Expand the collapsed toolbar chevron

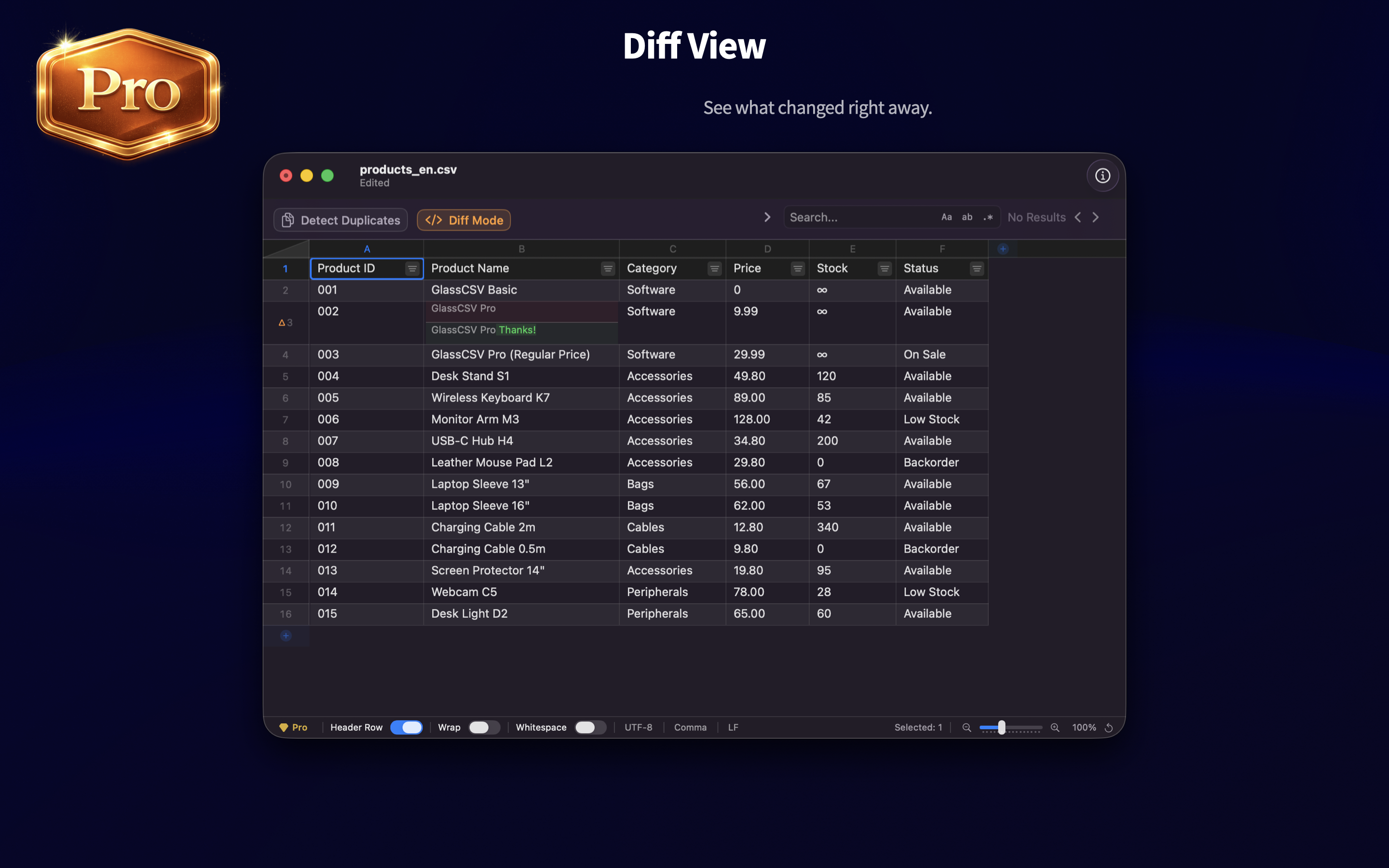[767, 217]
